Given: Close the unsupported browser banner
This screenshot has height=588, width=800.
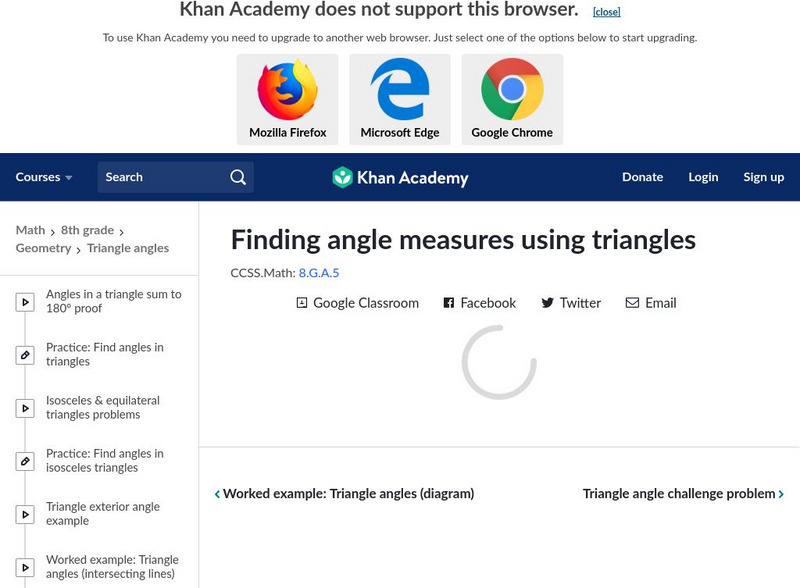Looking at the screenshot, I should coord(606,12).
